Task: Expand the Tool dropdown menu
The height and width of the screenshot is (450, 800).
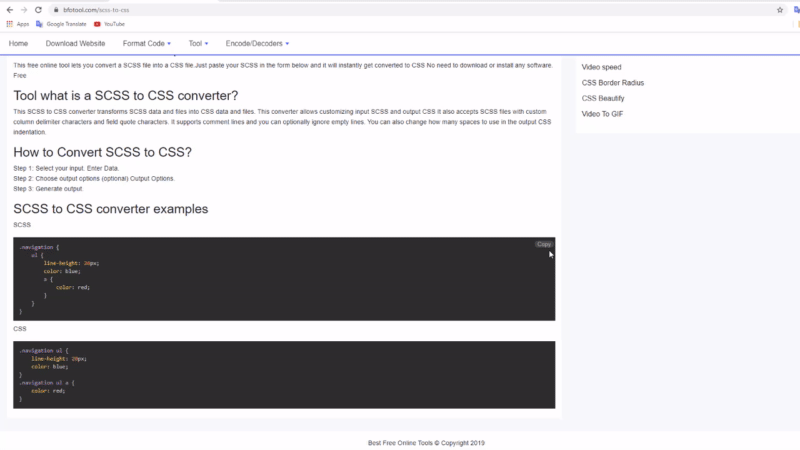Action: tap(198, 44)
